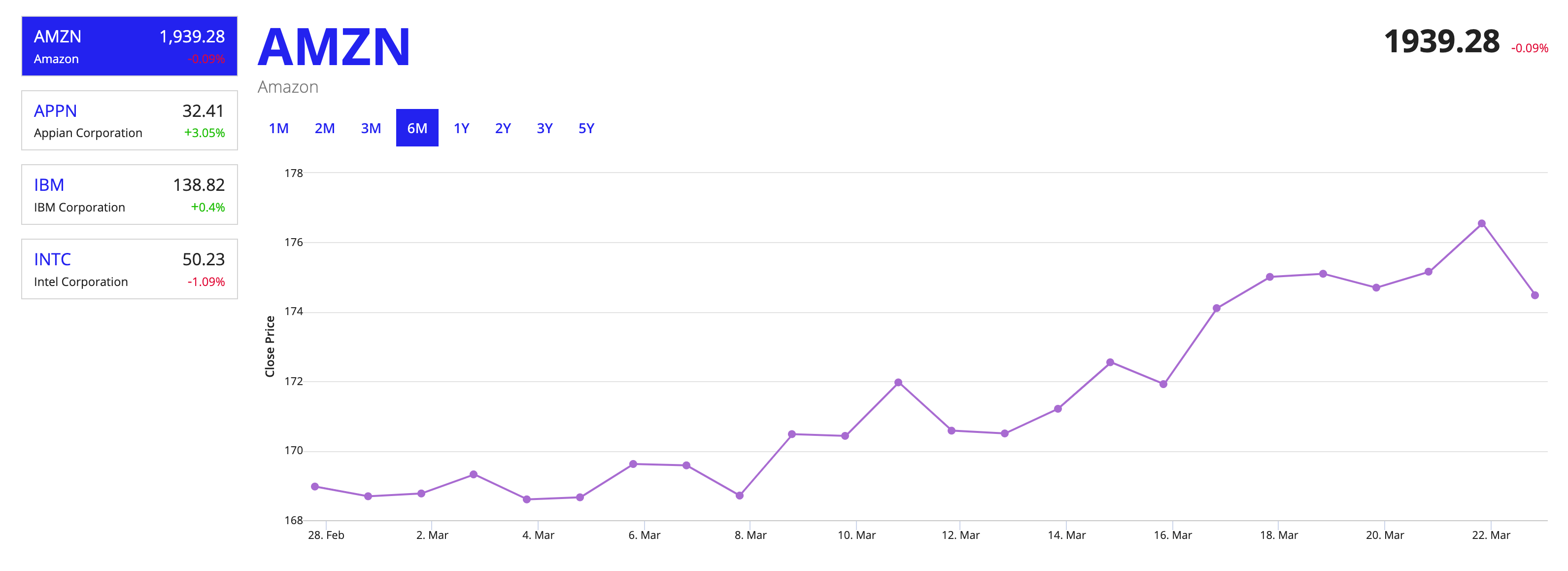
Task: View Intel Corporation stock details
Action: click(x=129, y=269)
